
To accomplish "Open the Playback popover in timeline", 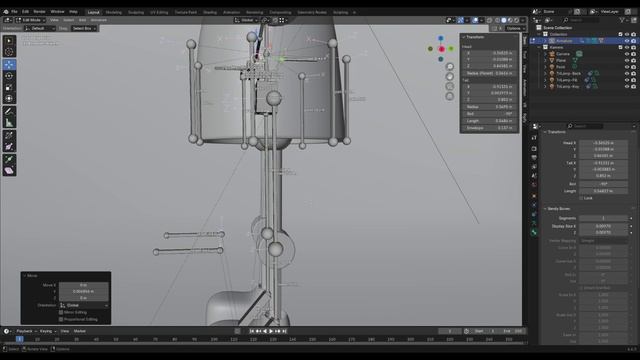I will 26,331.
